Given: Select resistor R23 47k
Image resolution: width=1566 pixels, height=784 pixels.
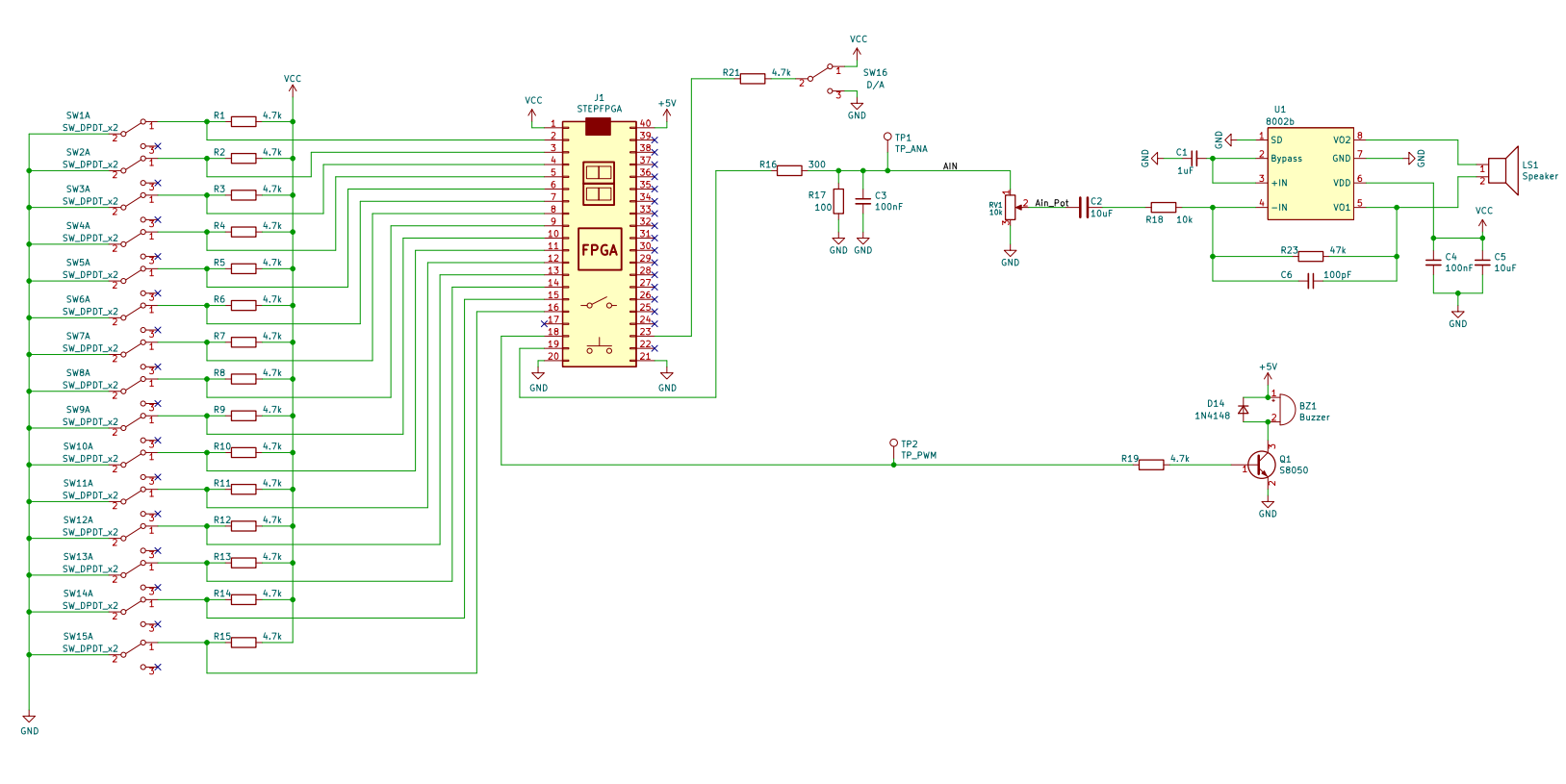Looking at the screenshot, I should [x=1310, y=256].
